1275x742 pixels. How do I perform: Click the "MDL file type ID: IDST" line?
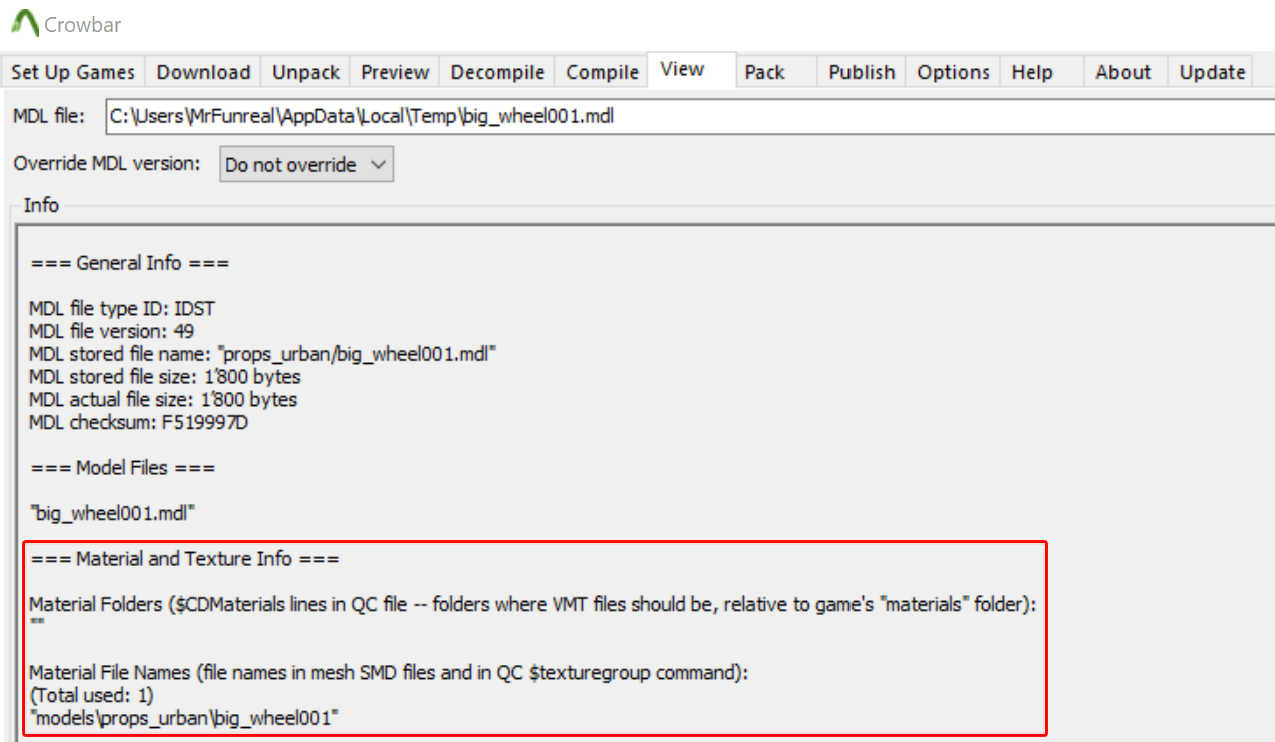(x=121, y=309)
